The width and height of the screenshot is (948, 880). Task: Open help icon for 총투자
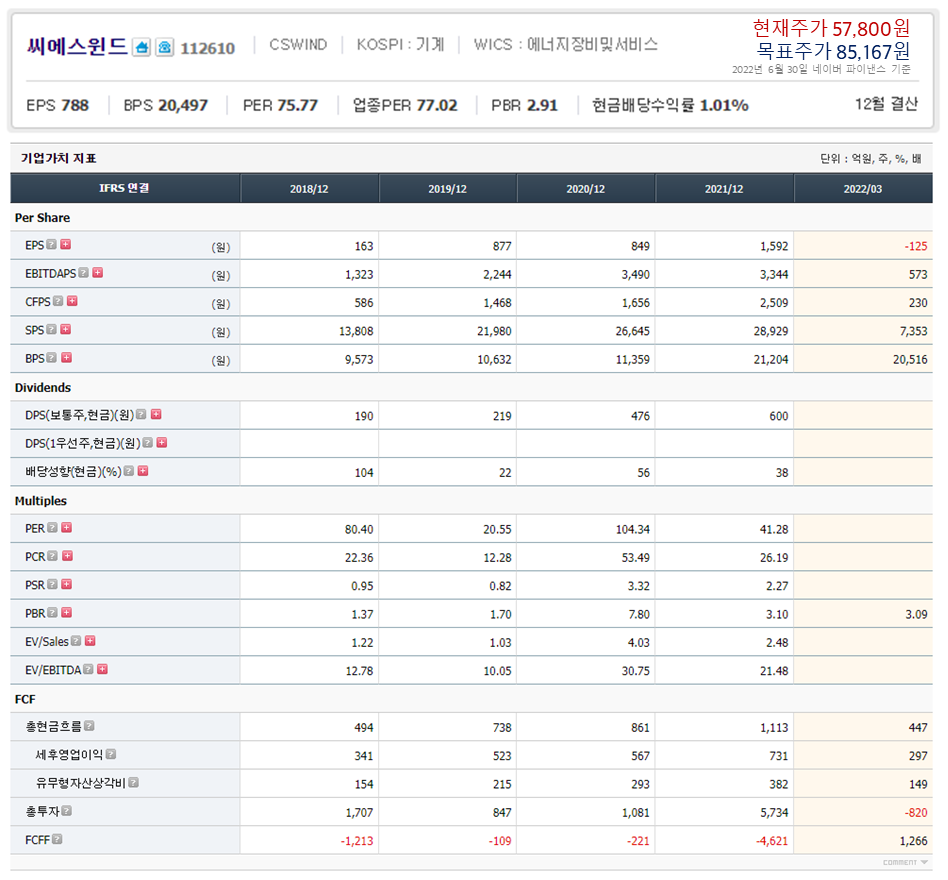pos(67,810)
